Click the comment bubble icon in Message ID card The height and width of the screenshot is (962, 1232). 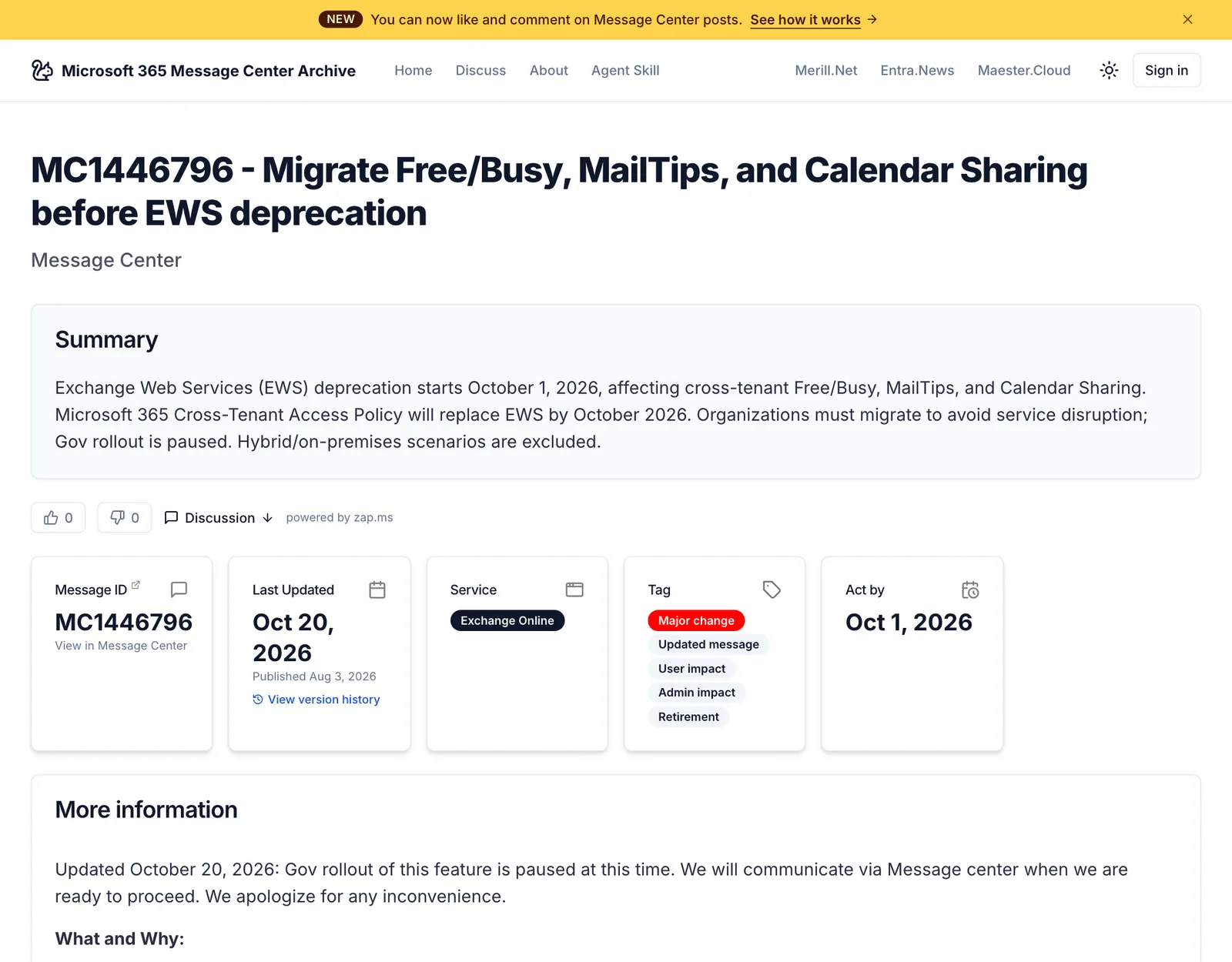coord(179,590)
